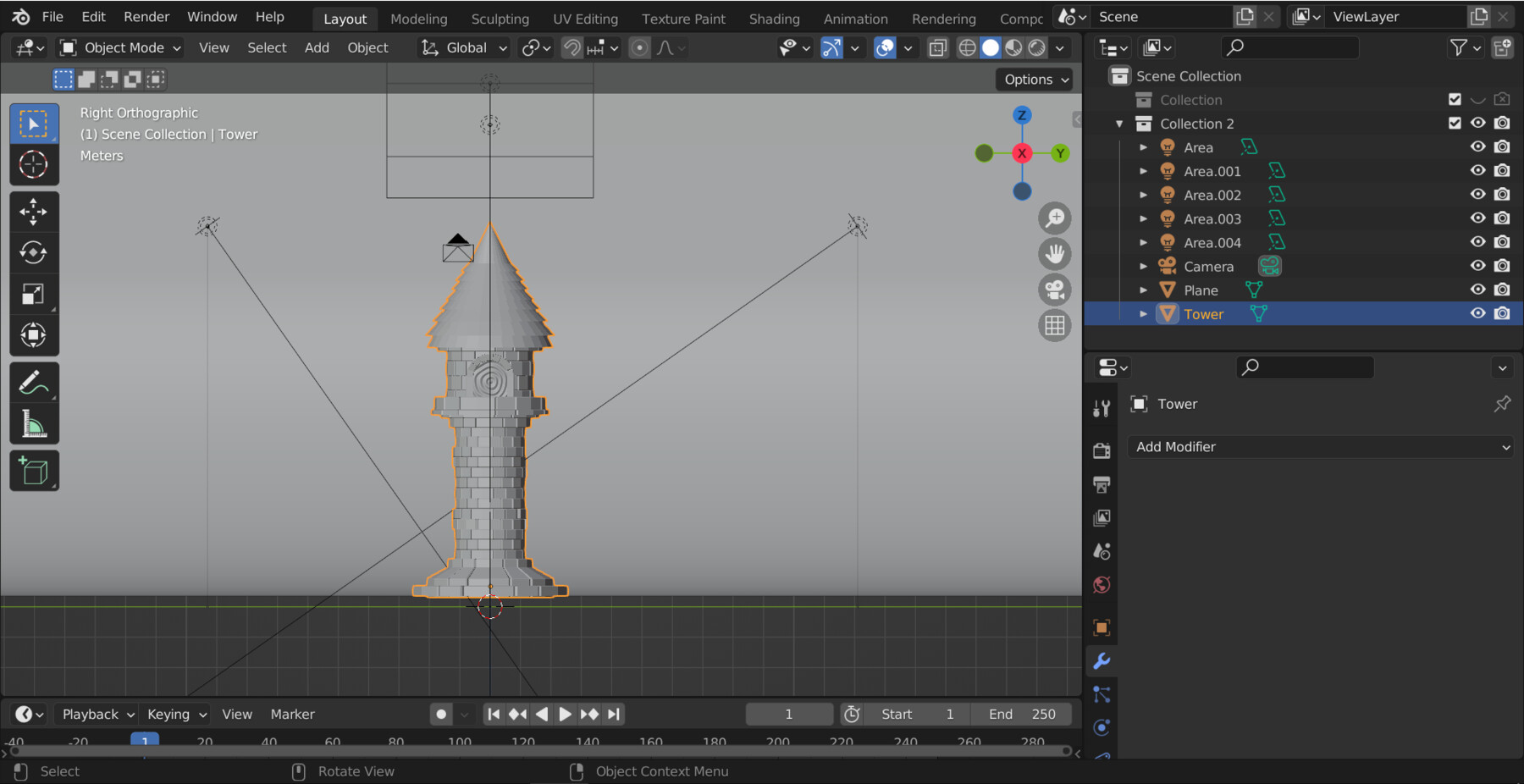
Task: Hide the Plane object in the viewport
Action: (x=1477, y=290)
